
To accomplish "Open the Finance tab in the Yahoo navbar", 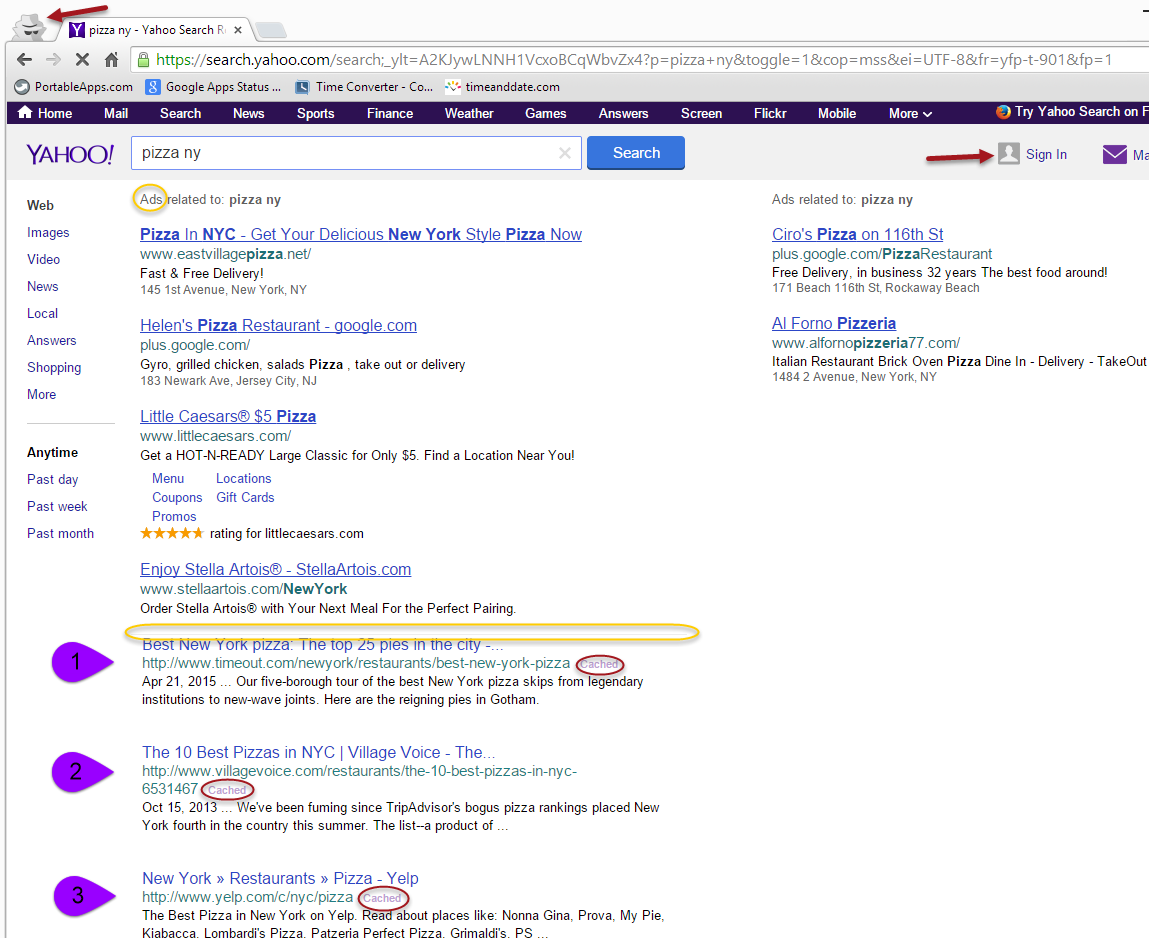I will [x=390, y=113].
